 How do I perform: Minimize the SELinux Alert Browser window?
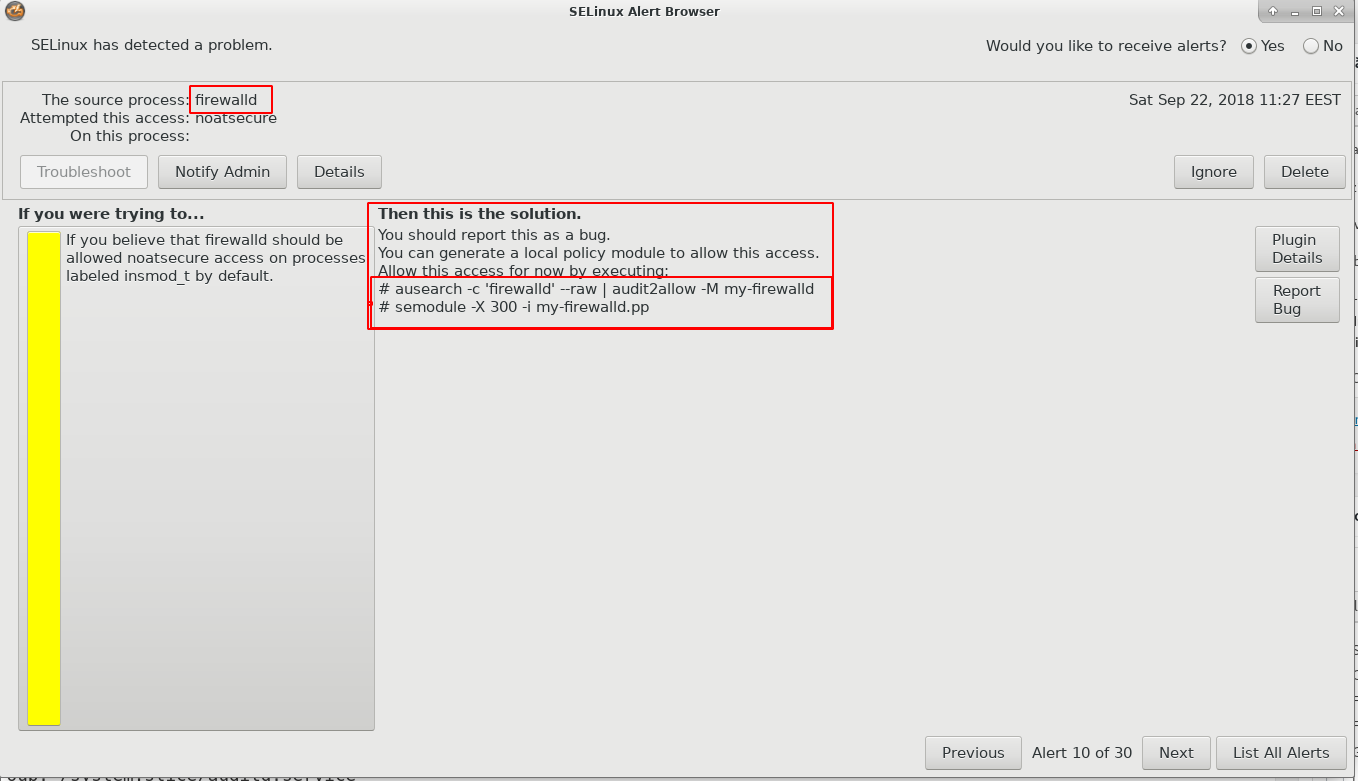pyautogui.click(x=1295, y=11)
